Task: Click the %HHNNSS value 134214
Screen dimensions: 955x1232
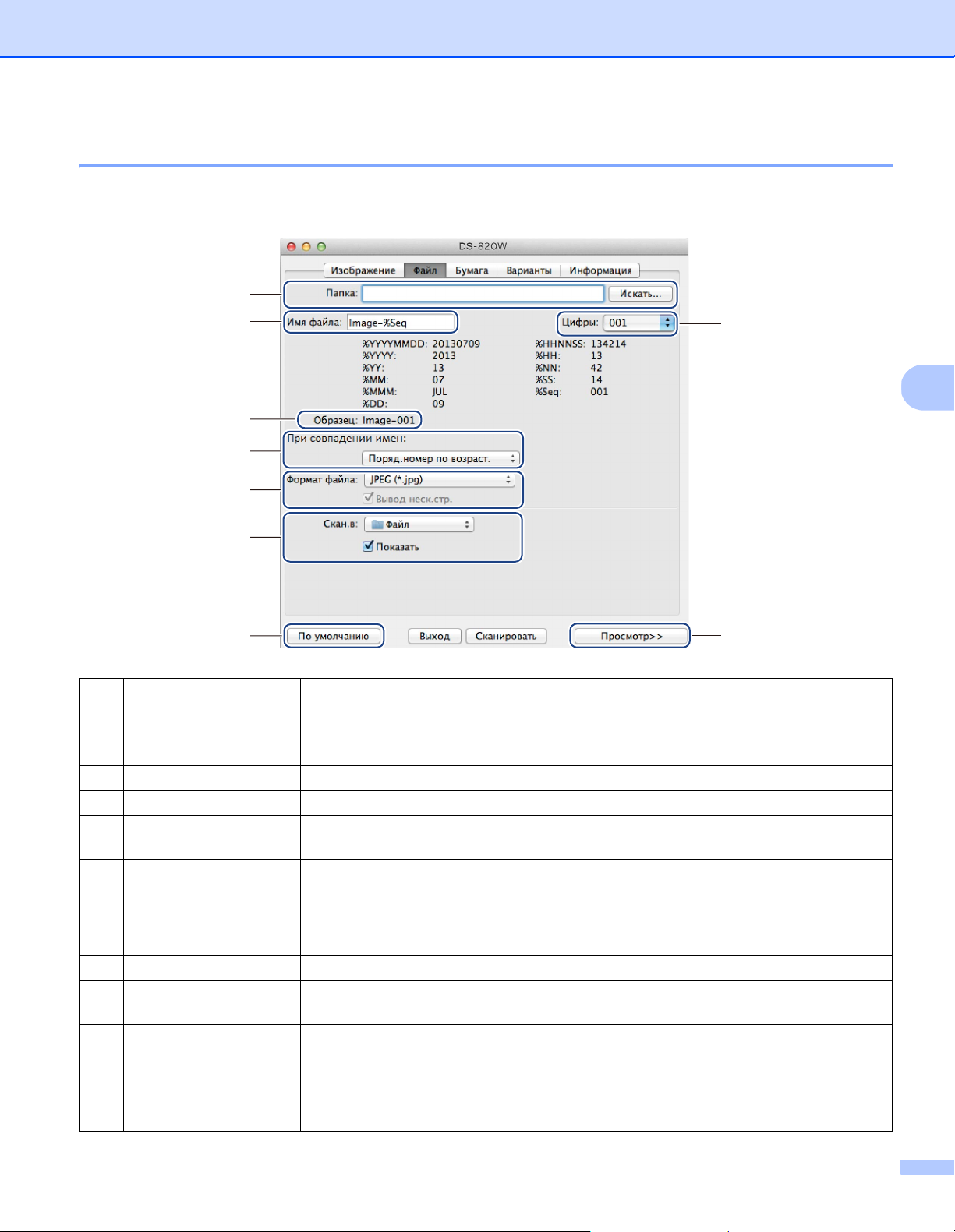Action: [608, 344]
